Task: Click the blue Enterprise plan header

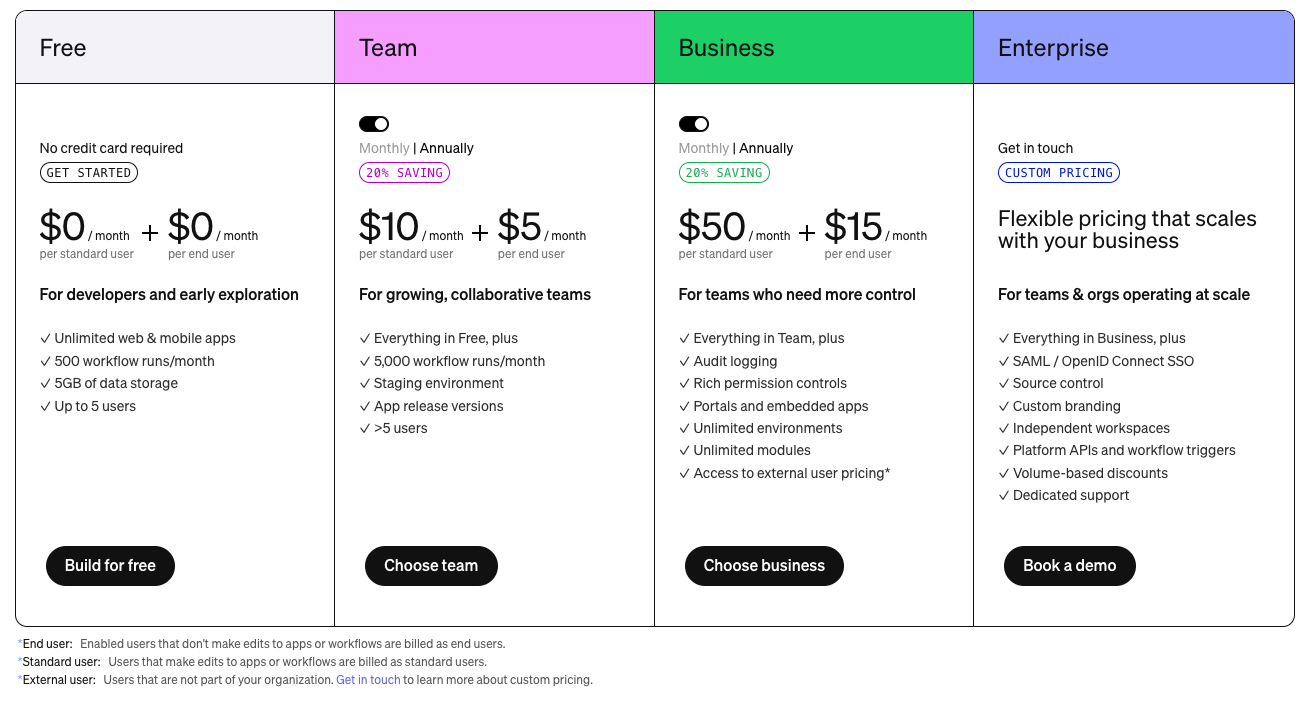Action: pos(1133,48)
